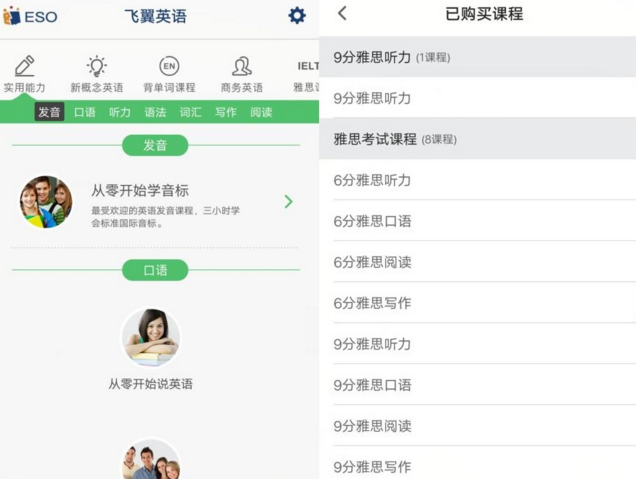Click the 飞翼英语 app title
This screenshot has height=479, width=636.
coord(155,16)
